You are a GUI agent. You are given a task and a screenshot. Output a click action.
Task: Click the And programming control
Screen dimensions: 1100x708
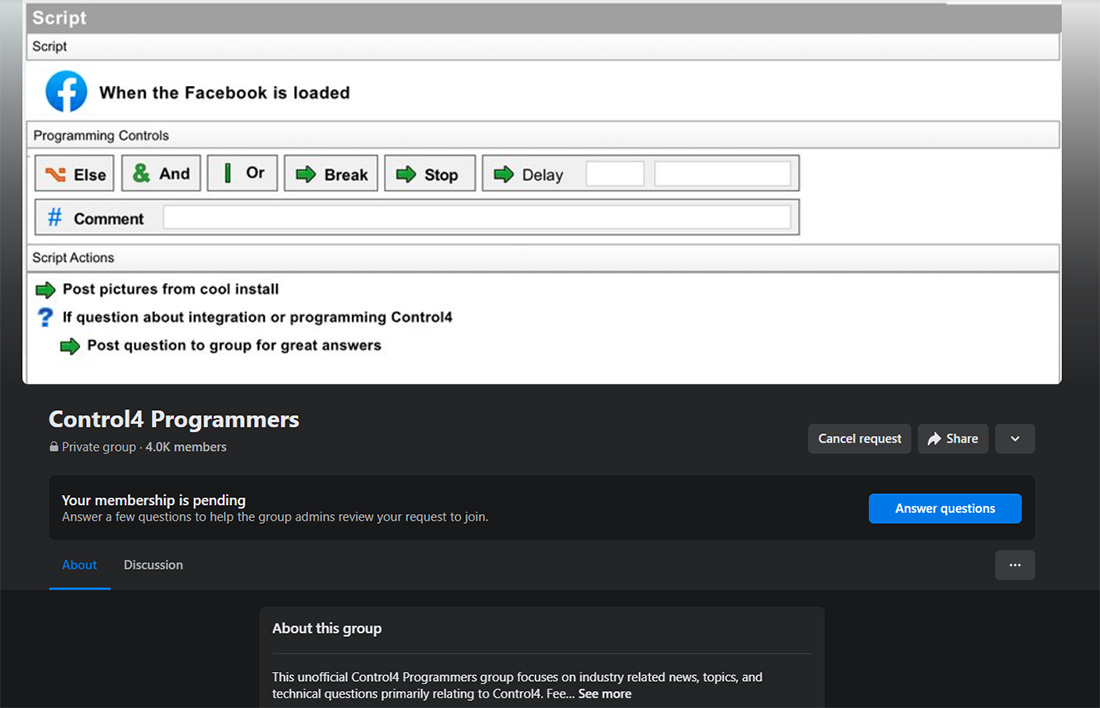161,173
